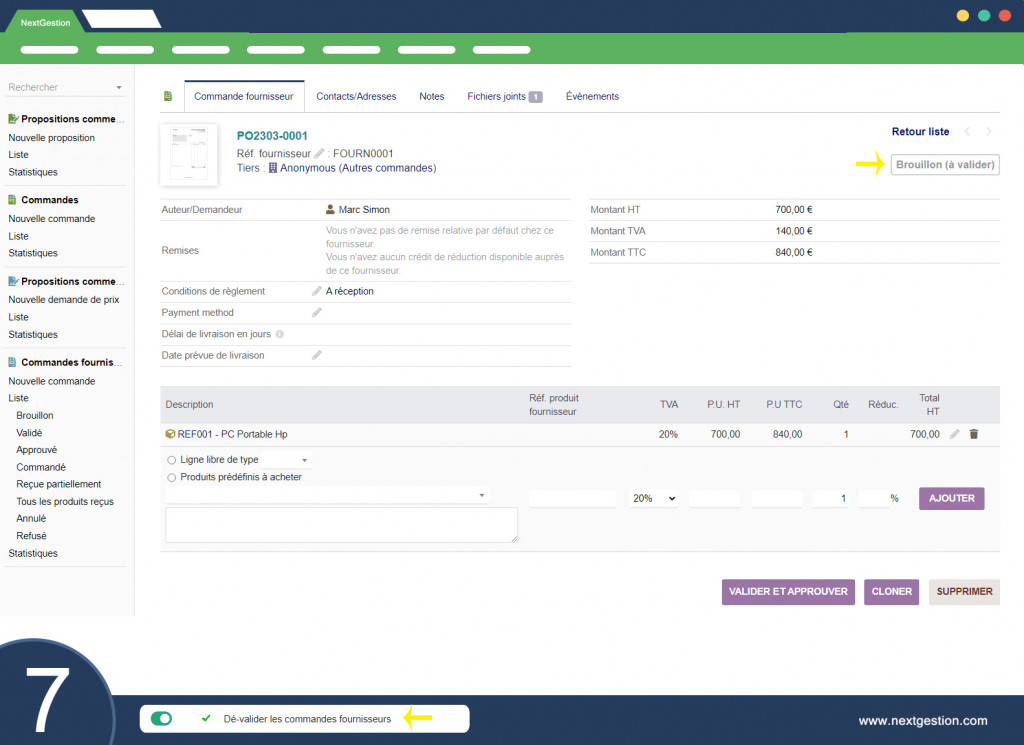This screenshot has width=1024, height=745.
Task: Select the Ligne libre de type radio
Action: tap(172, 460)
